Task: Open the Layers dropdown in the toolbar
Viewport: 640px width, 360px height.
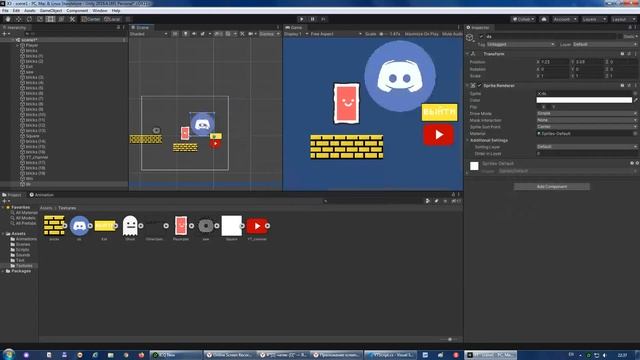Action: click(x=594, y=19)
